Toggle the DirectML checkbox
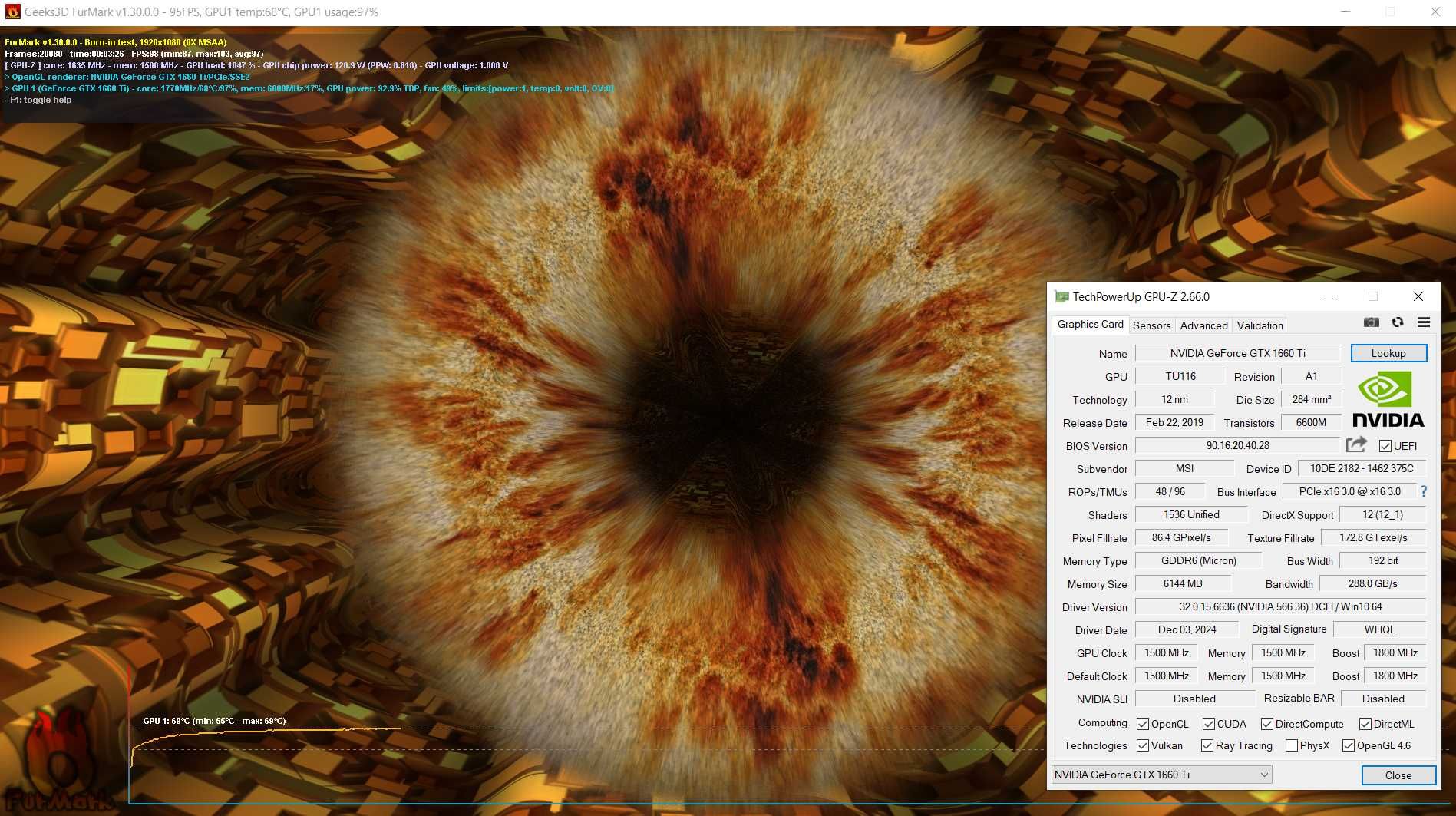Image resolution: width=1456 pixels, height=816 pixels. (1365, 724)
